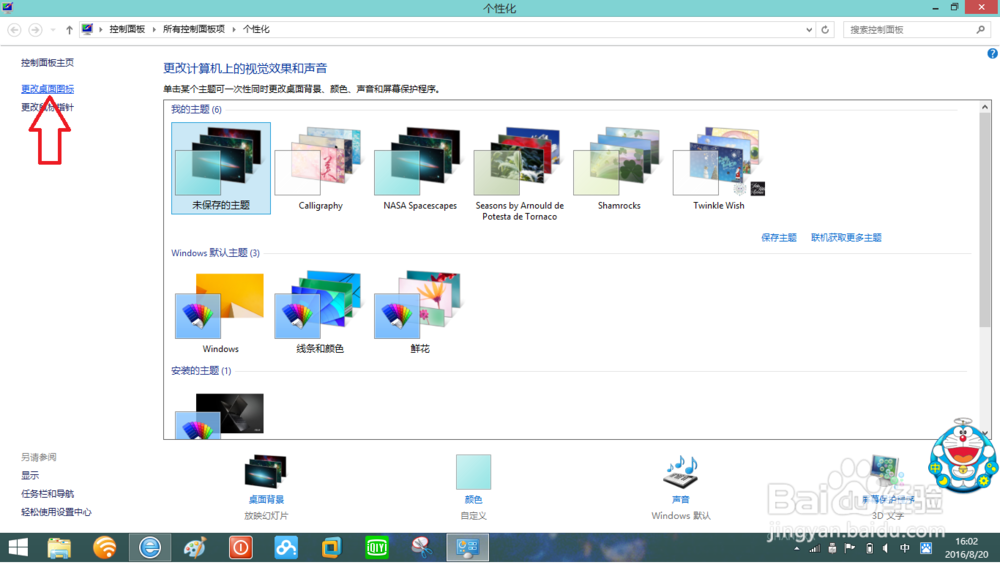
Task: Open the blue cloud taskbar app
Action: 286,548
